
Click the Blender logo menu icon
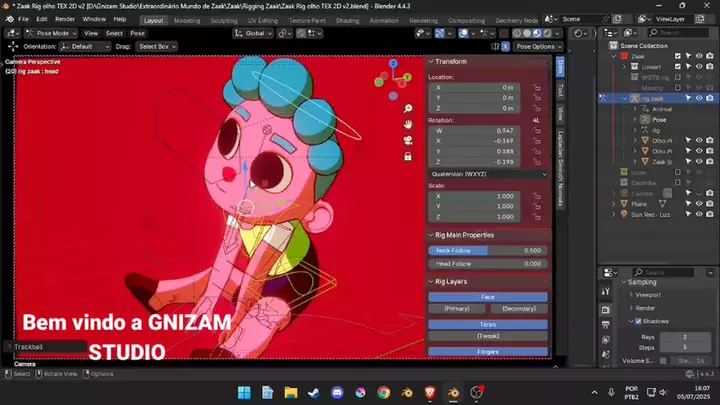10,19
